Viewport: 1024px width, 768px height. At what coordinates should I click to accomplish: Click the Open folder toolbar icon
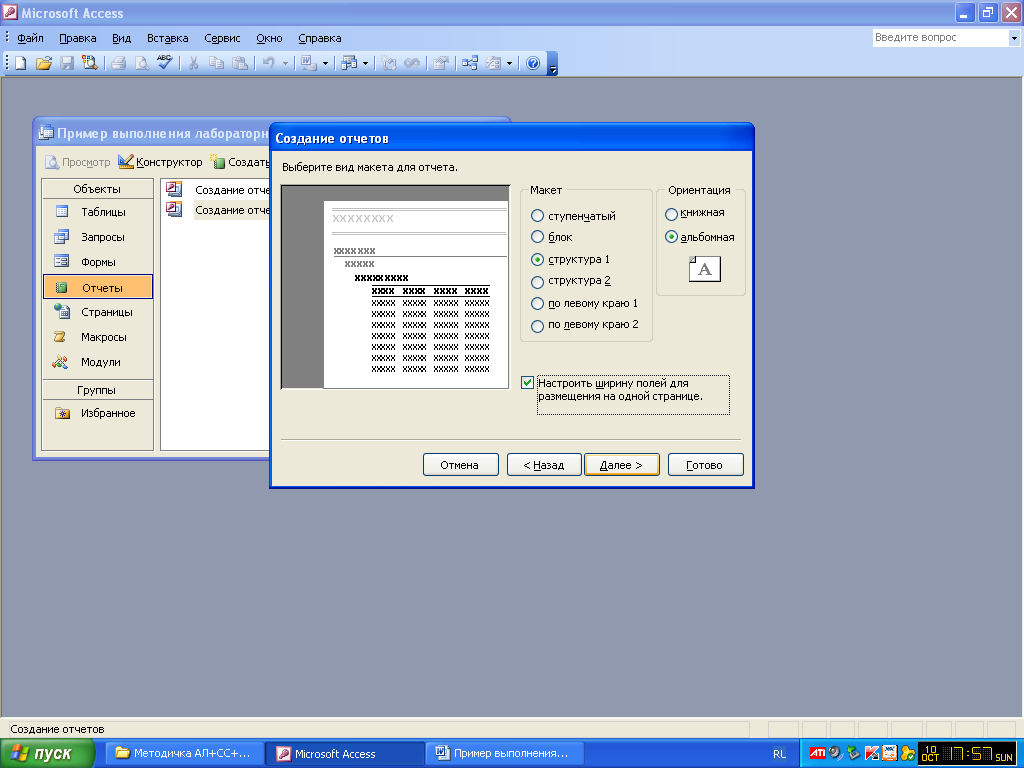tap(43, 63)
